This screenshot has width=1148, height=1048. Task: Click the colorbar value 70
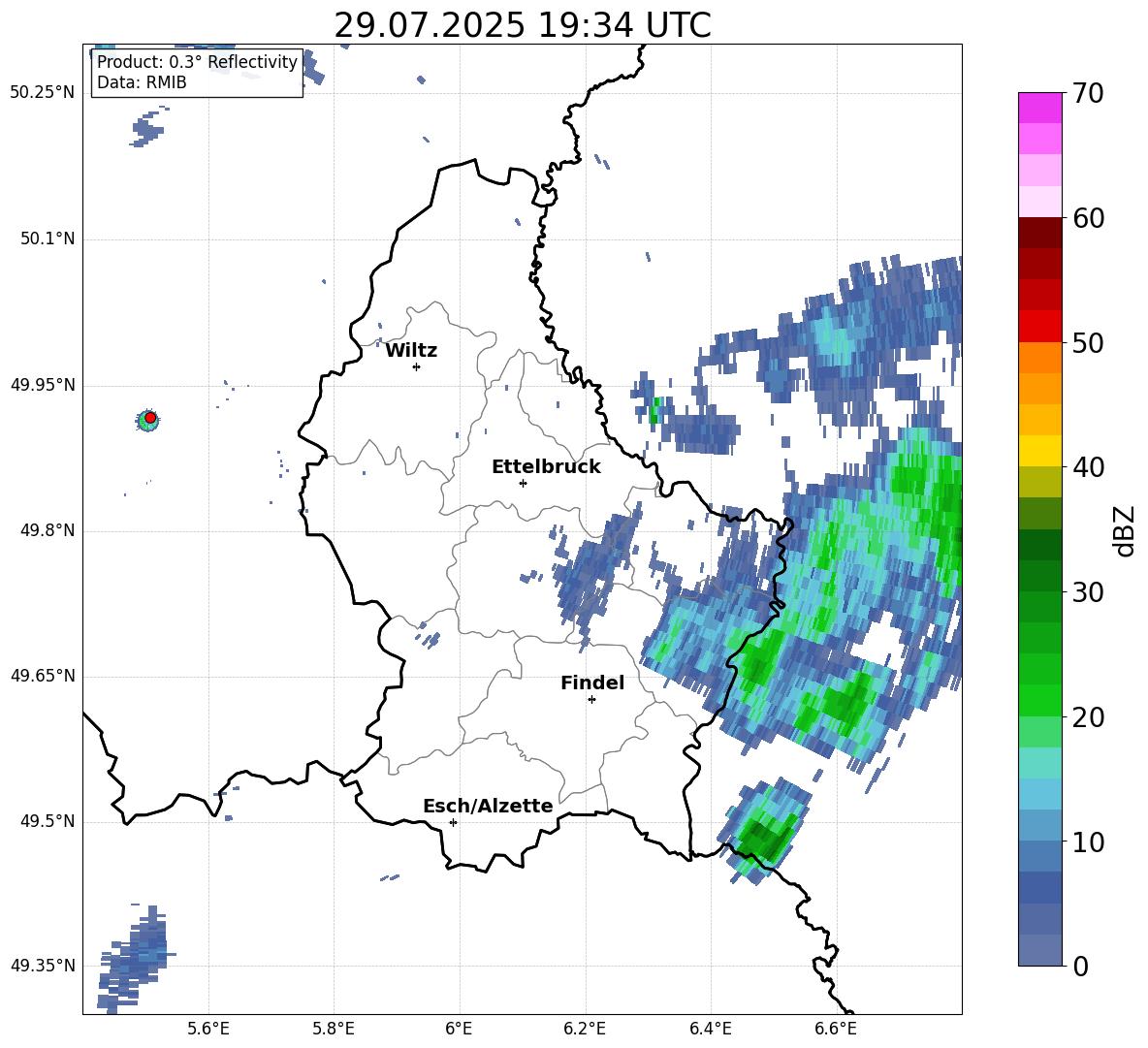(x=1088, y=93)
